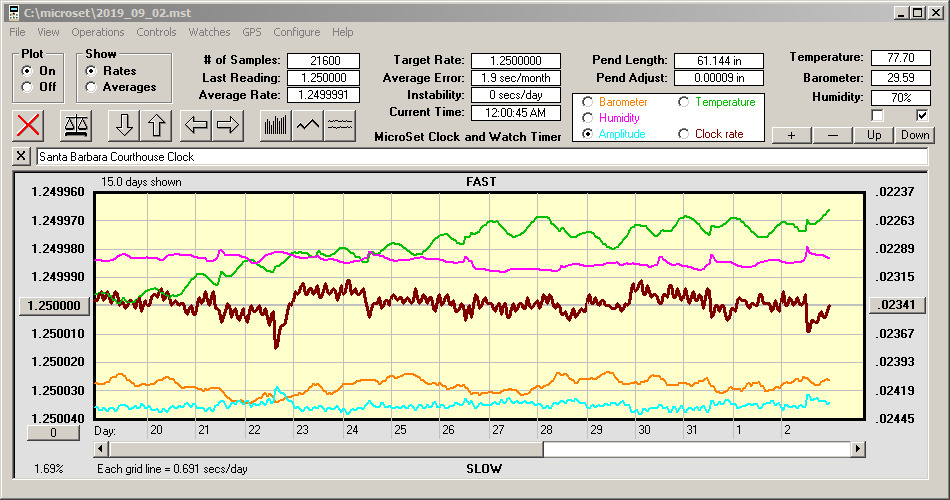The height and width of the screenshot is (500, 950).
Task: Click the graph scrollbar left arrow
Action: (x=102, y=449)
